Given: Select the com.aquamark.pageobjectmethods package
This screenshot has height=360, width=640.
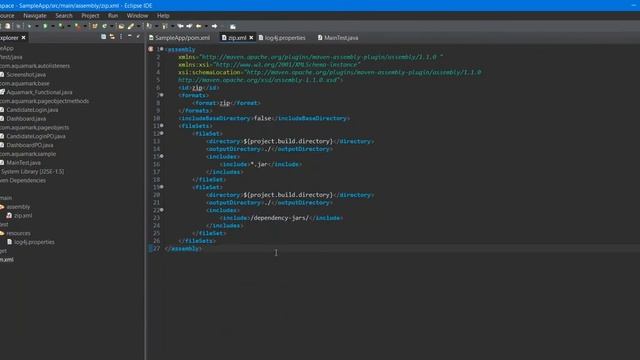Looking at the screenshot, I should click(44, 101).
